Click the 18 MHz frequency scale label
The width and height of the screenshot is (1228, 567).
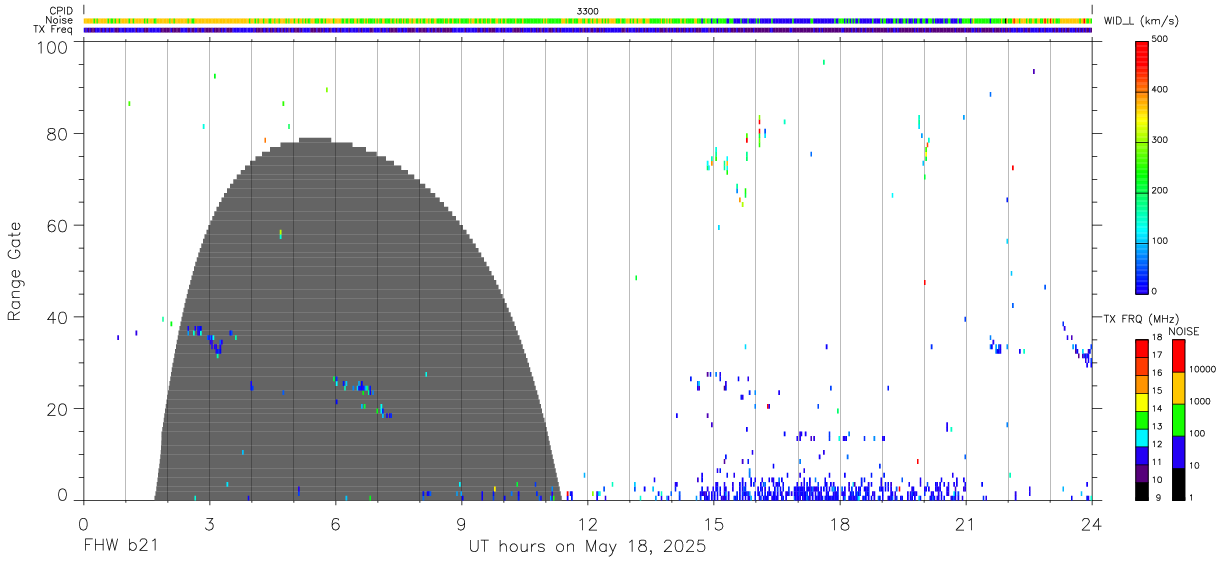tap(1157, 339)
